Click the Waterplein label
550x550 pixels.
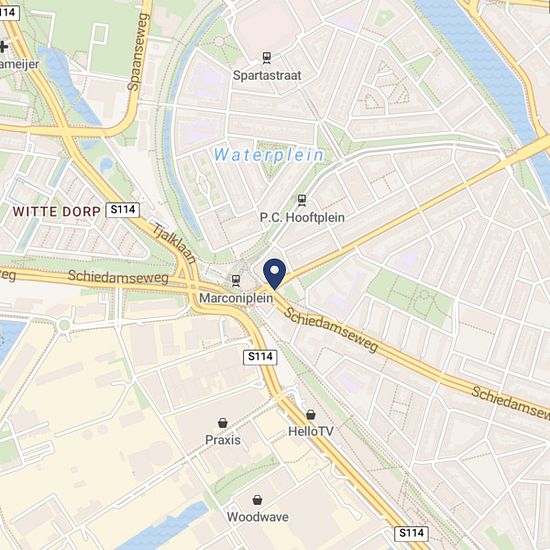pyautogui.click(x=268, y=155)
